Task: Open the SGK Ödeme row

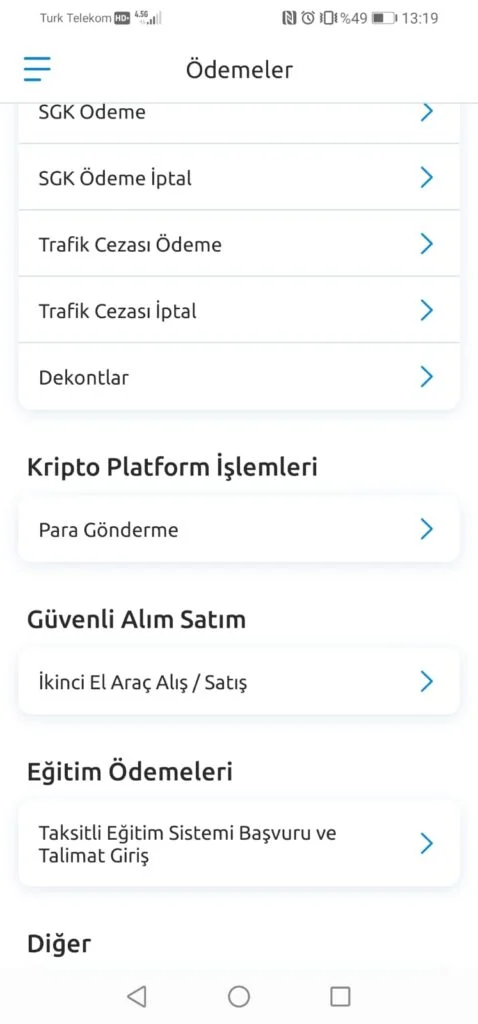Action: pyautogui.click(x=239, y=116)
